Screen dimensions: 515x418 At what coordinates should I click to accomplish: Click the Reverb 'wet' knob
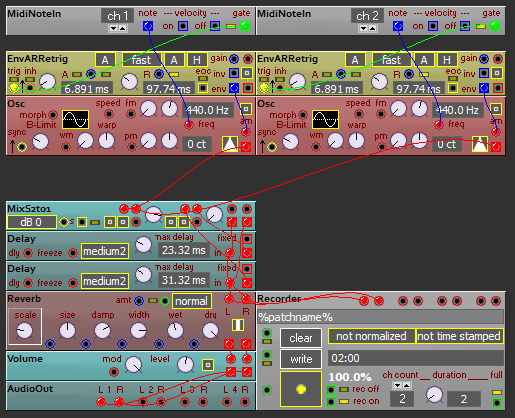pos(175,331)
